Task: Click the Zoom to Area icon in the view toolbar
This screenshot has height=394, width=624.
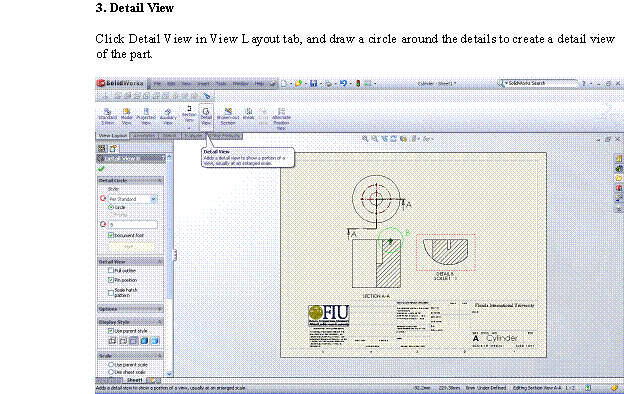Action: click(x=374, y=139)
